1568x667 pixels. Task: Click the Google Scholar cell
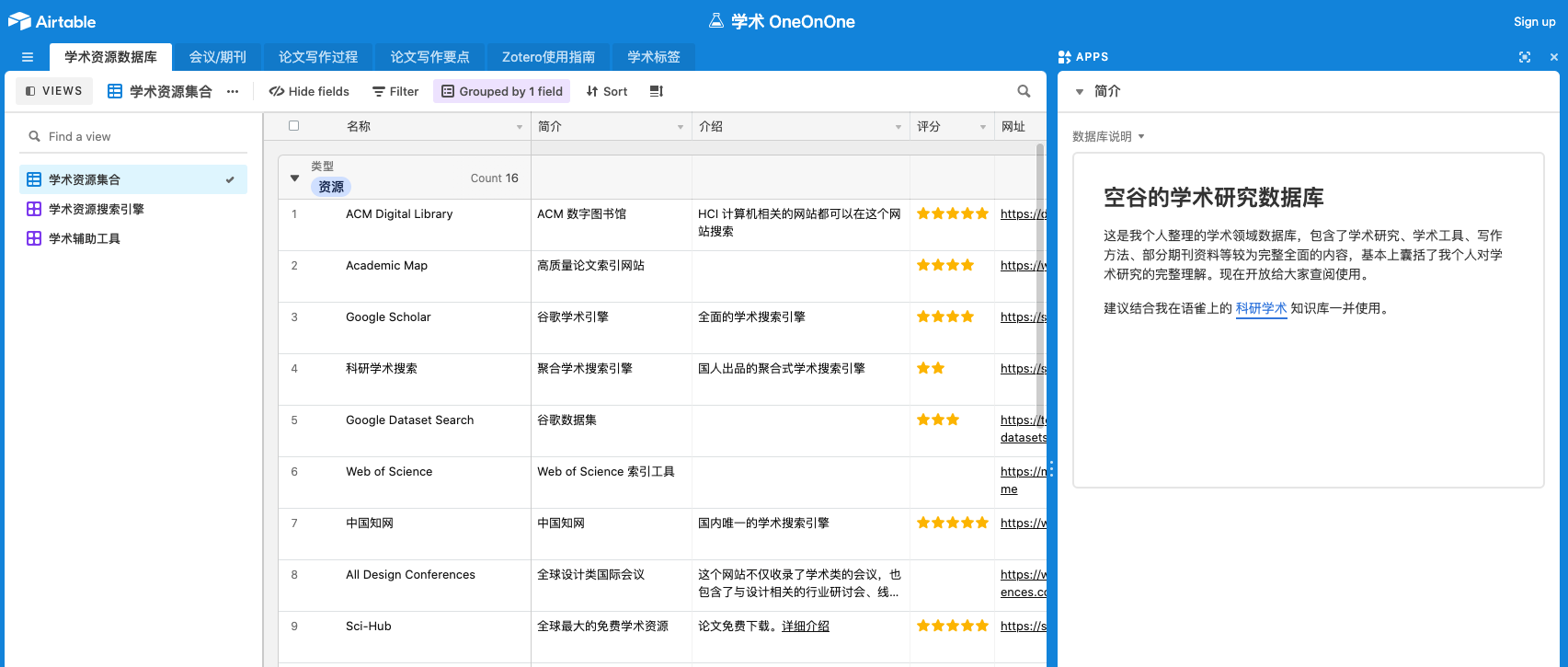pyautogui.click(x=405, y=328)
